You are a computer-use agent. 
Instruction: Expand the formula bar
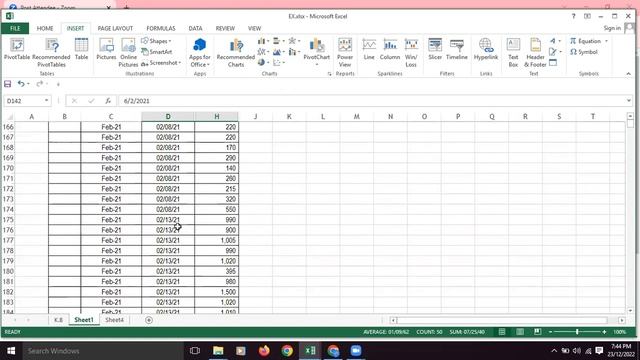pos(629,101)
